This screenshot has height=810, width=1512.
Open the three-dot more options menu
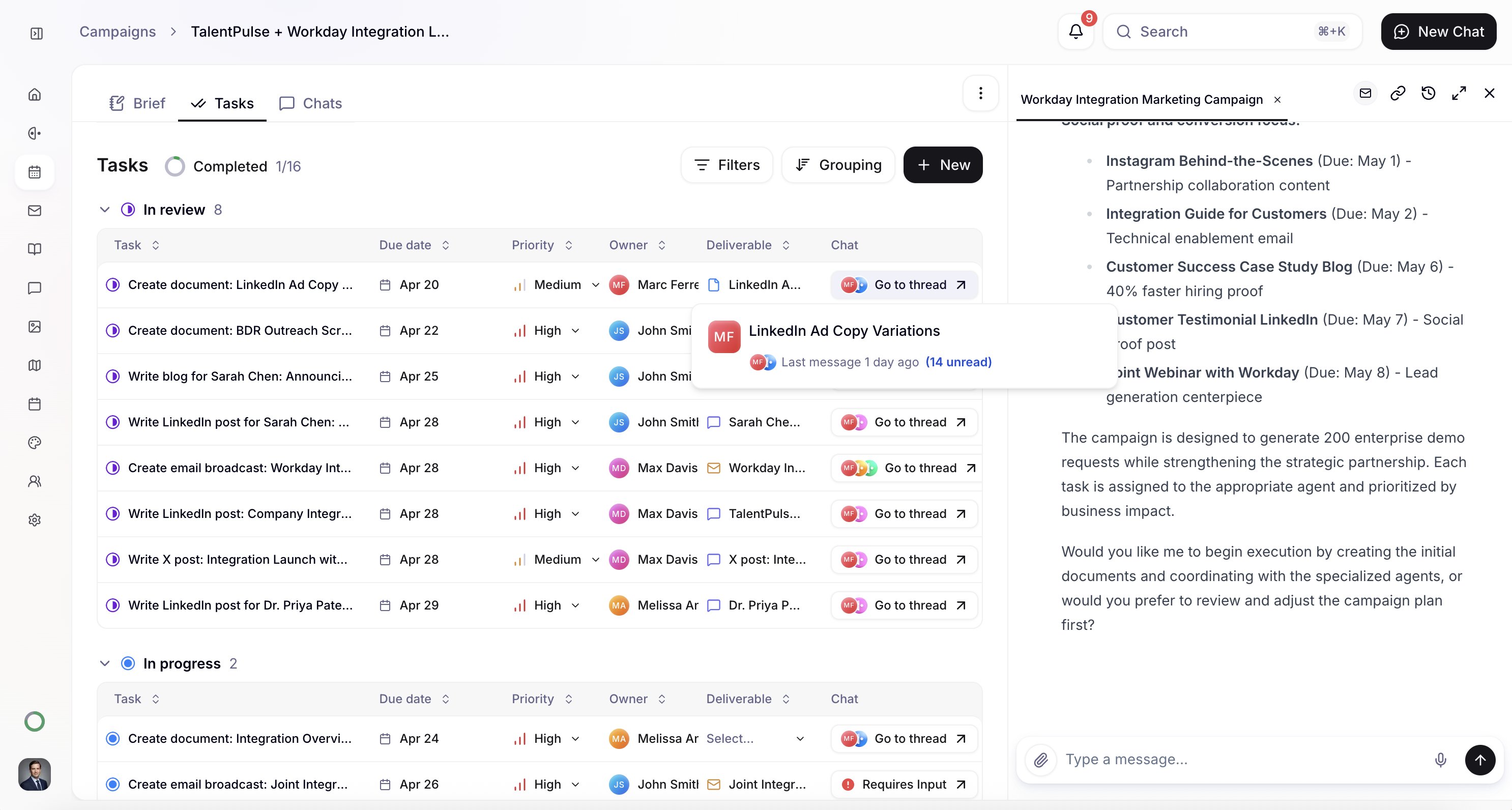980,93
